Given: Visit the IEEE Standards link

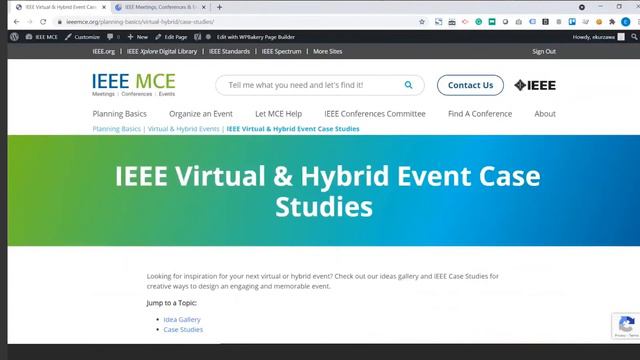Looking at the screenshot, I should pyautogui.click(x=229, y=51).
